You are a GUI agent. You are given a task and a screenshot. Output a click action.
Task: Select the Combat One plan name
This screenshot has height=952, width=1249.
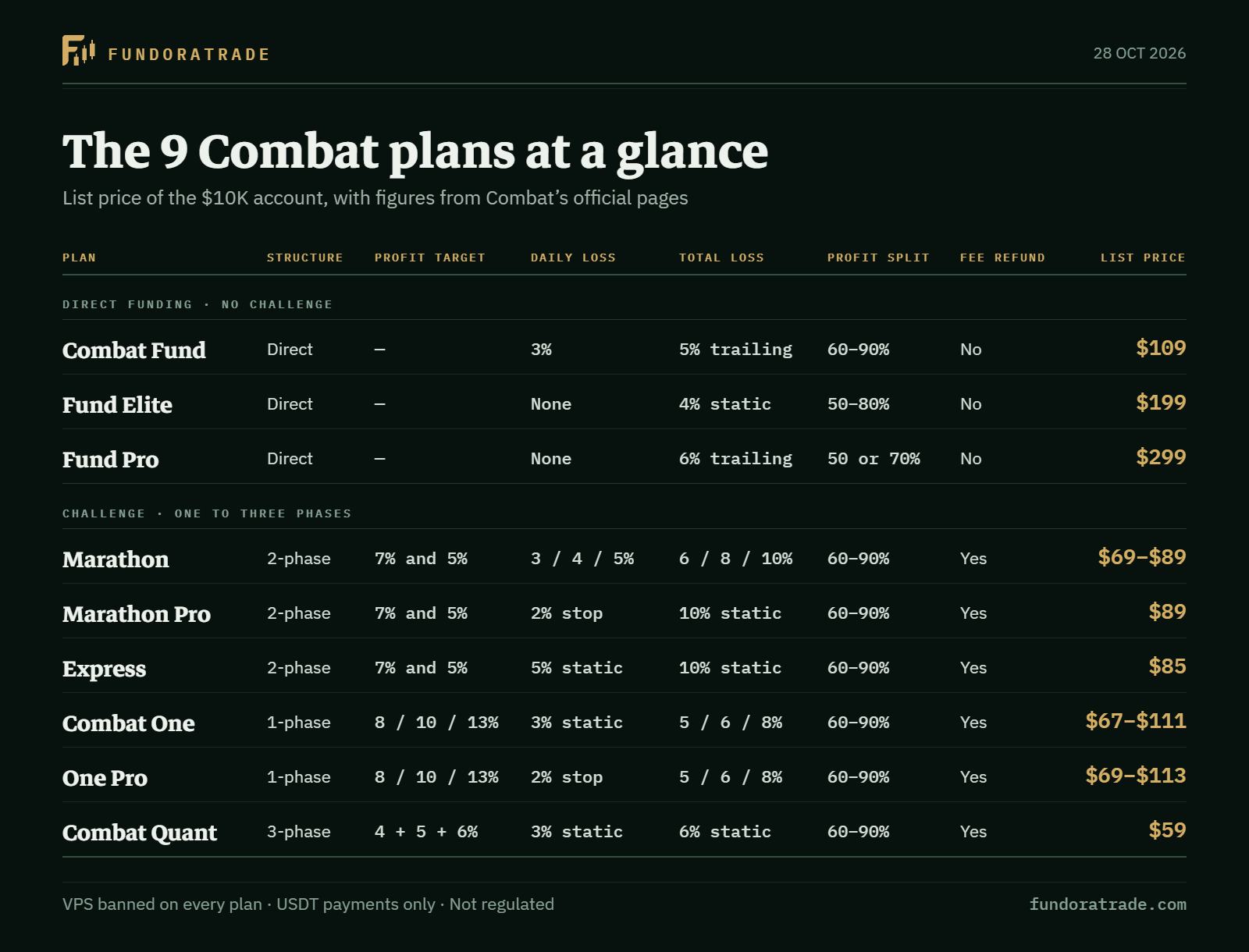pos(129,723)
